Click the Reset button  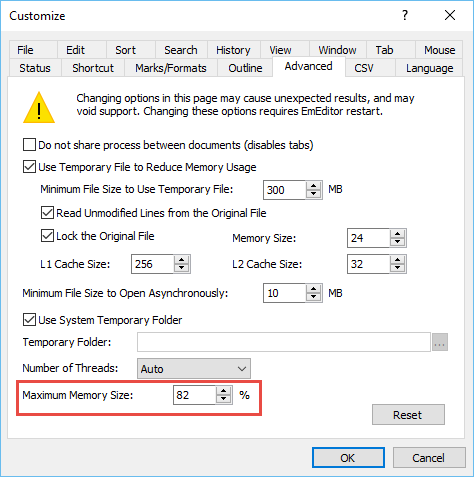408,415
